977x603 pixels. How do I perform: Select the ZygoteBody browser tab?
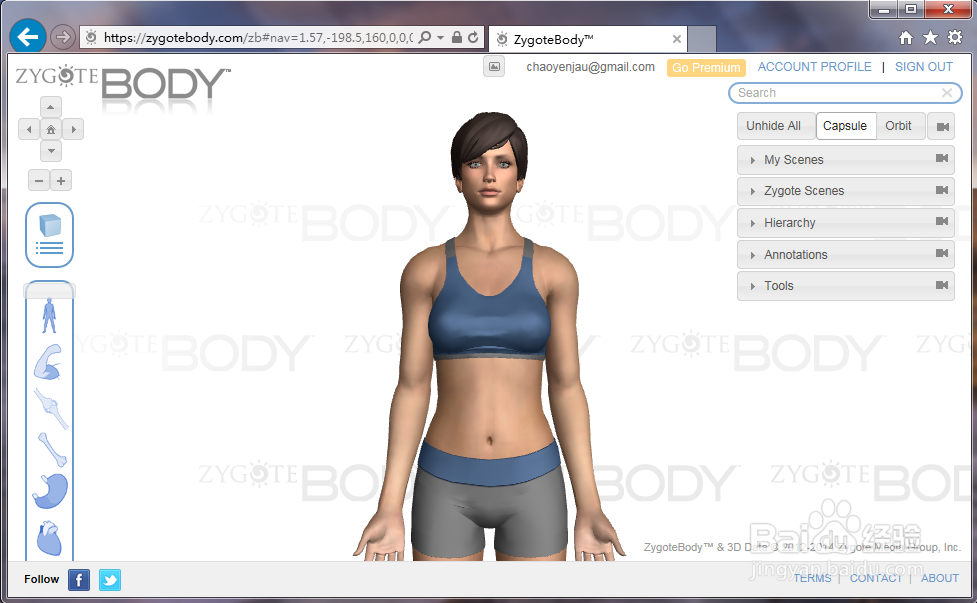click(588, 39)
